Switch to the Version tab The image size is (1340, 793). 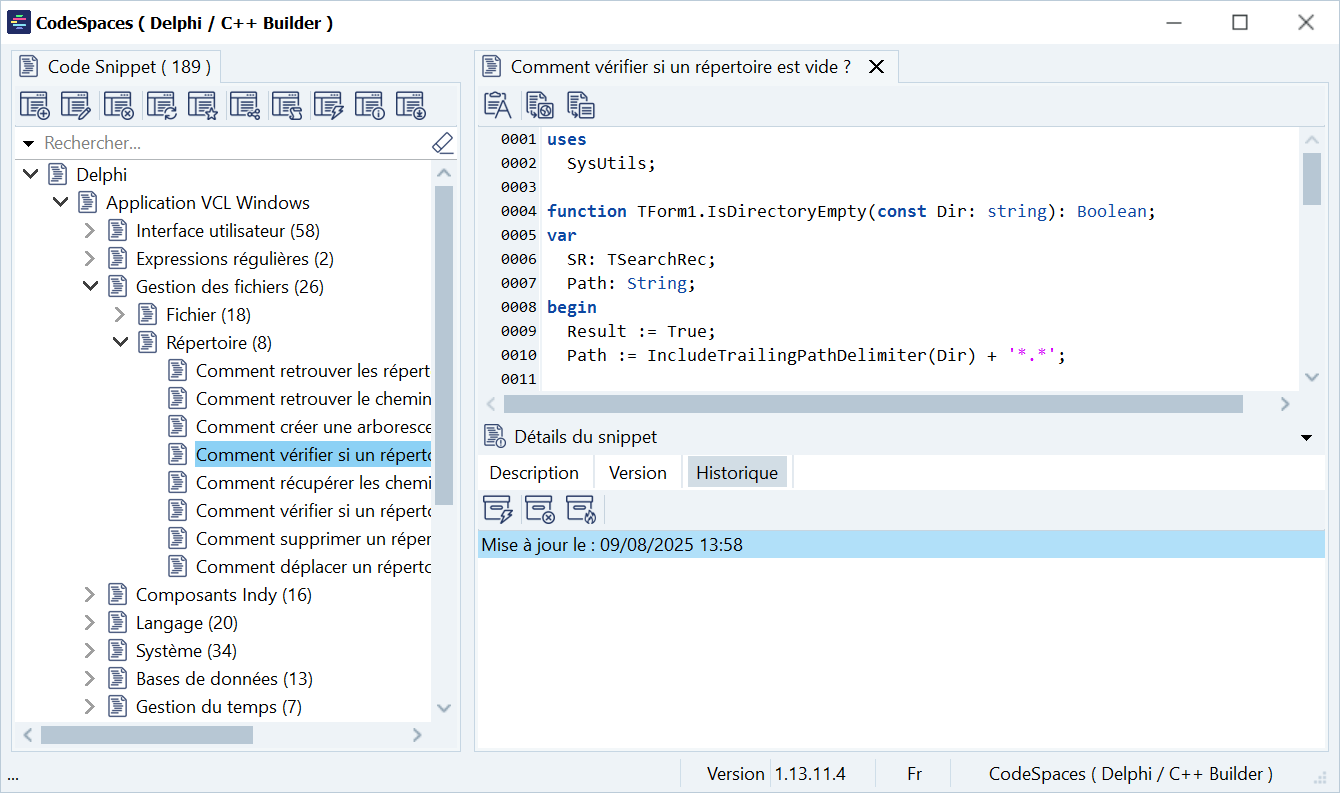[637, 473]
